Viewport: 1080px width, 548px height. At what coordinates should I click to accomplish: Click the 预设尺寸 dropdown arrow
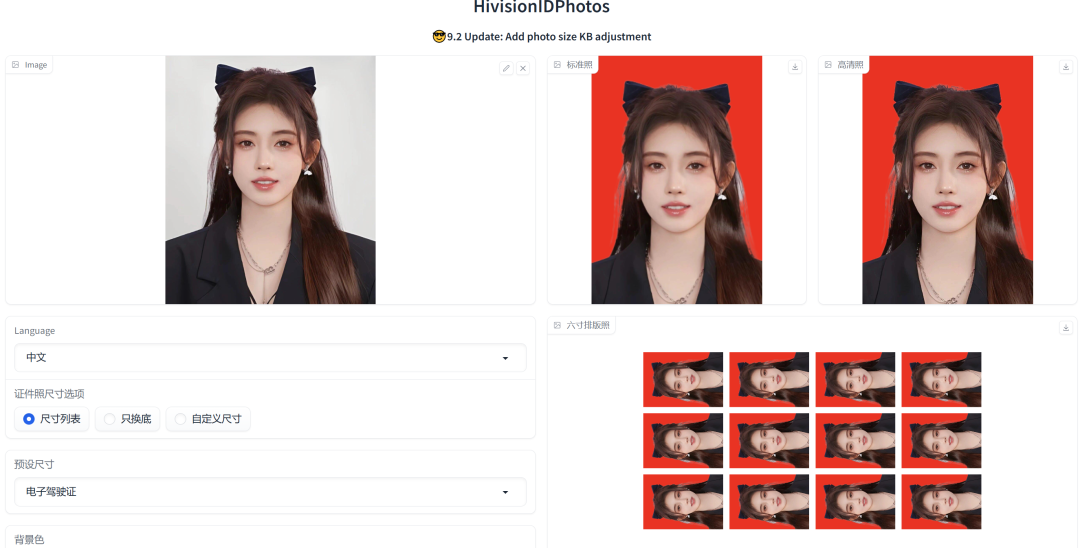(x=506, y=492)
